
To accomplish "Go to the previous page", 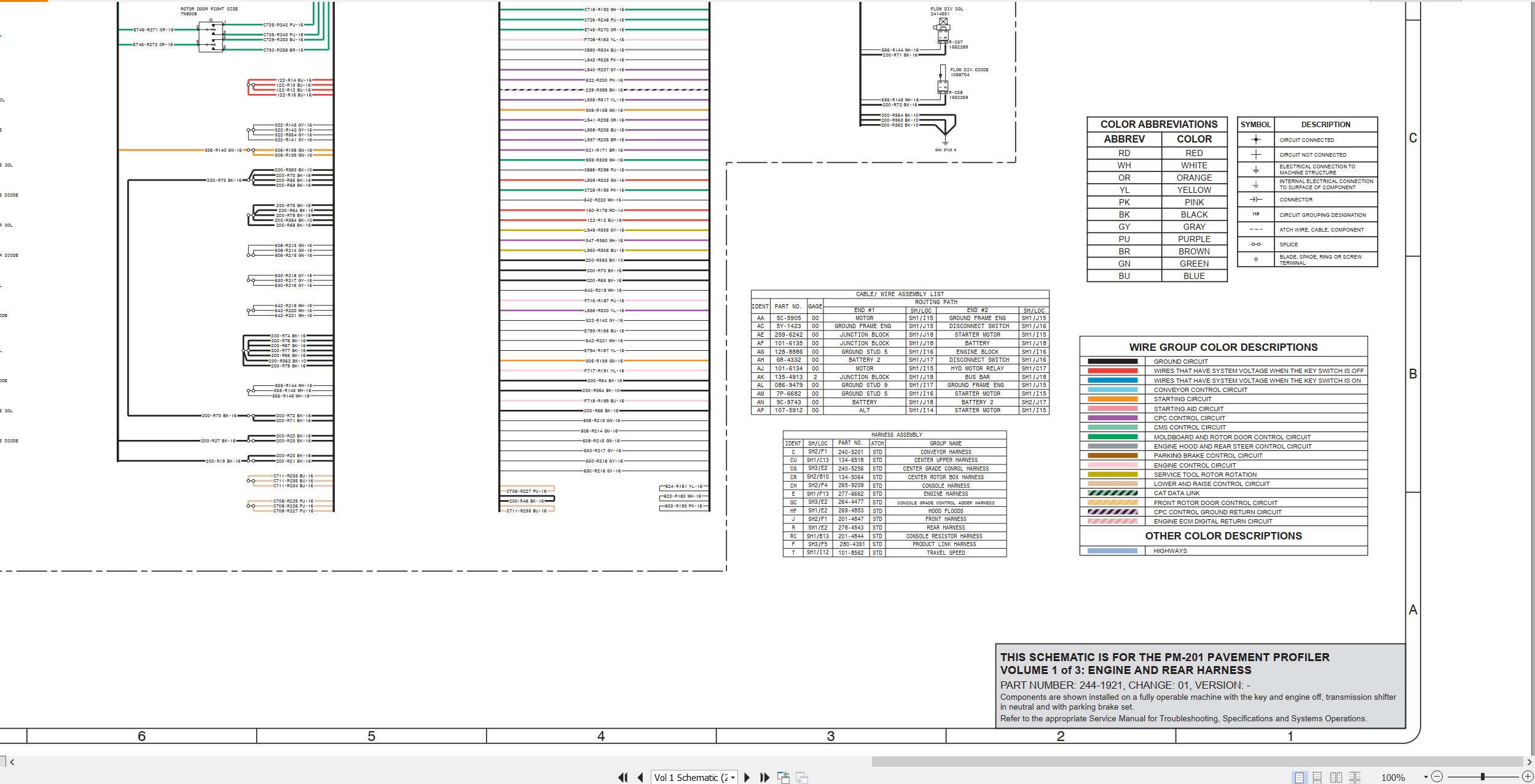I will point(640,777).
